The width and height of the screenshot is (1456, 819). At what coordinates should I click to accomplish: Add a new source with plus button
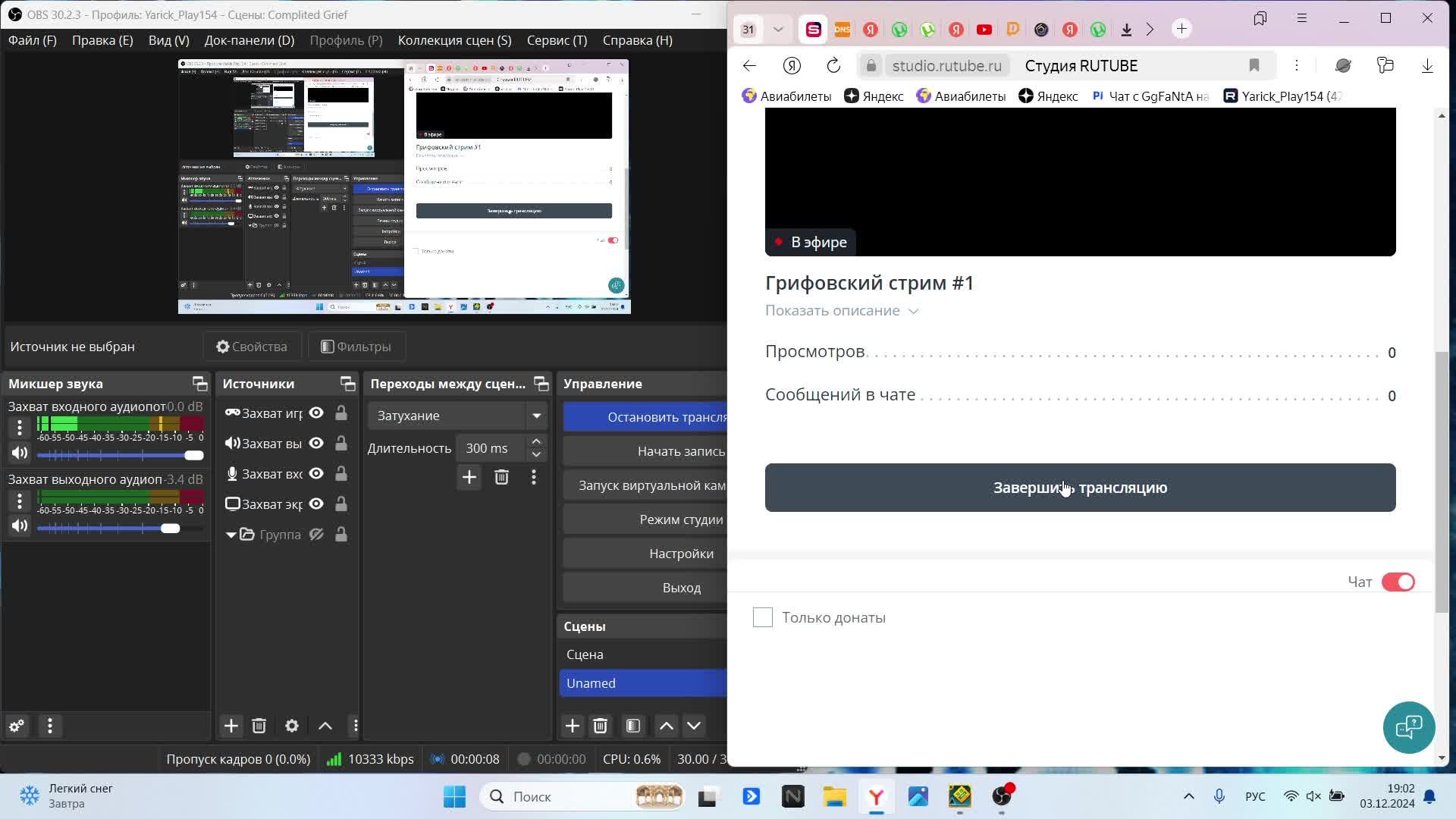(x=231, y=726)
